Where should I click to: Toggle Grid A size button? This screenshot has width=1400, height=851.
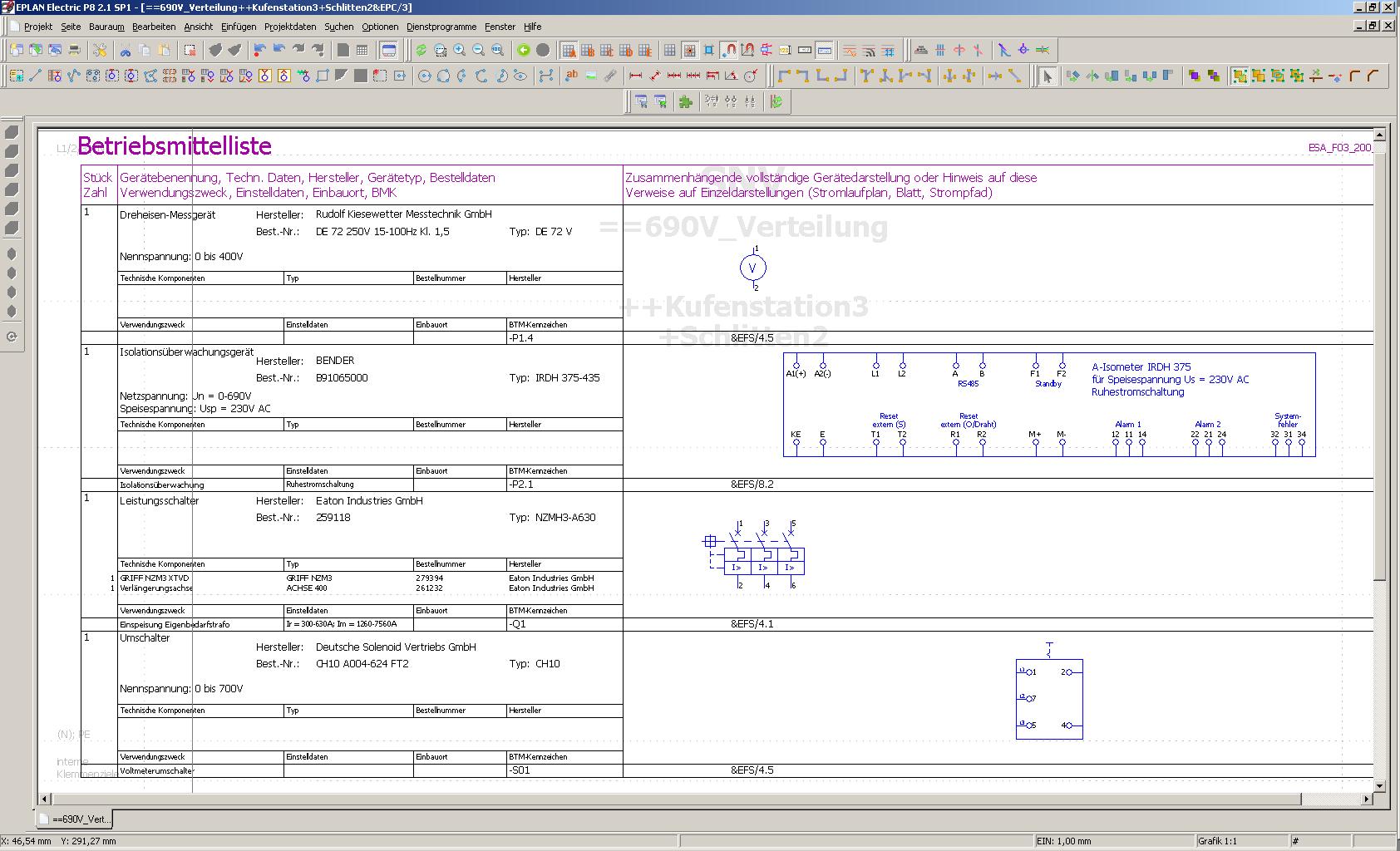pos(569,50)
